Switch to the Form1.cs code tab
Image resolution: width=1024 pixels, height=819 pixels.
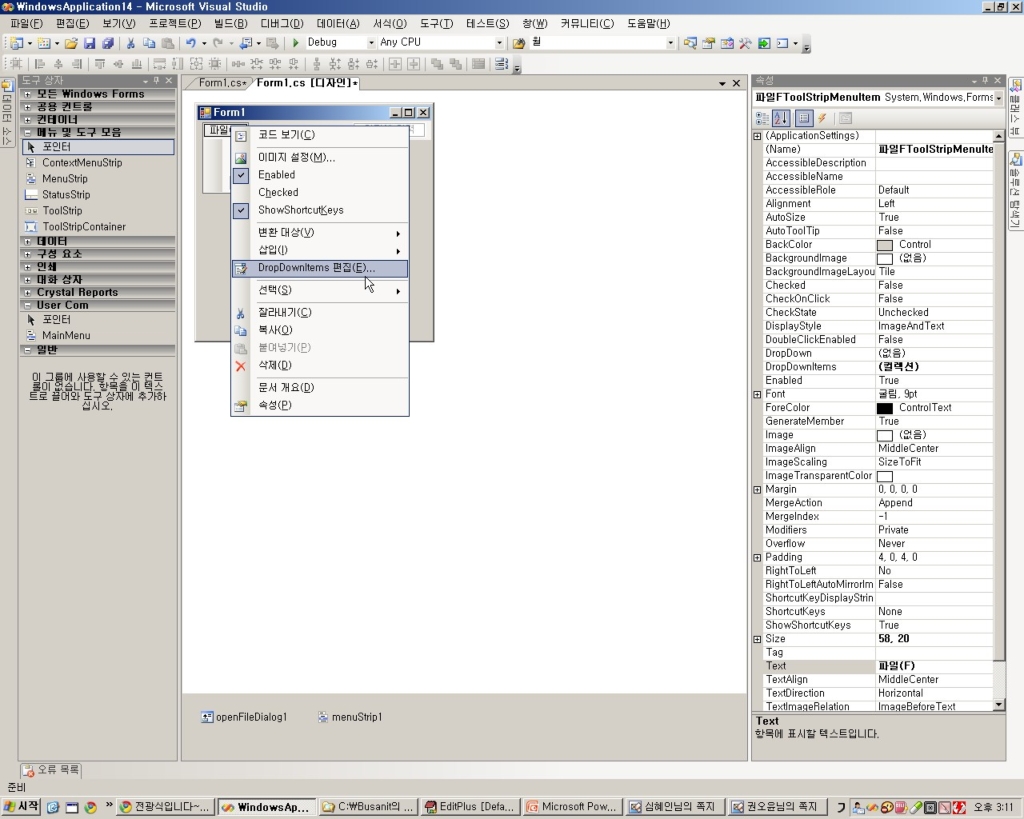click(x=221, y=83)
